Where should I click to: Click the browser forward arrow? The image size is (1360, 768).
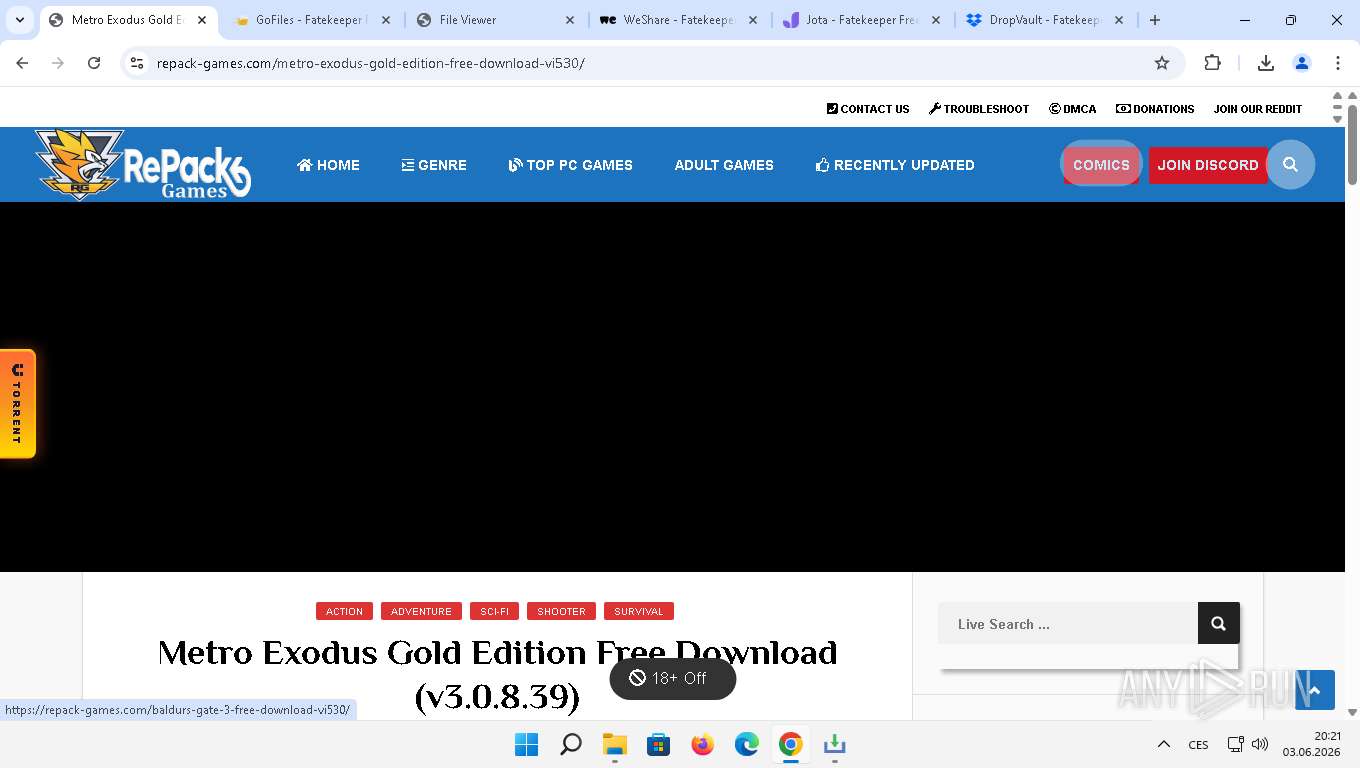(x=58, y=63)
